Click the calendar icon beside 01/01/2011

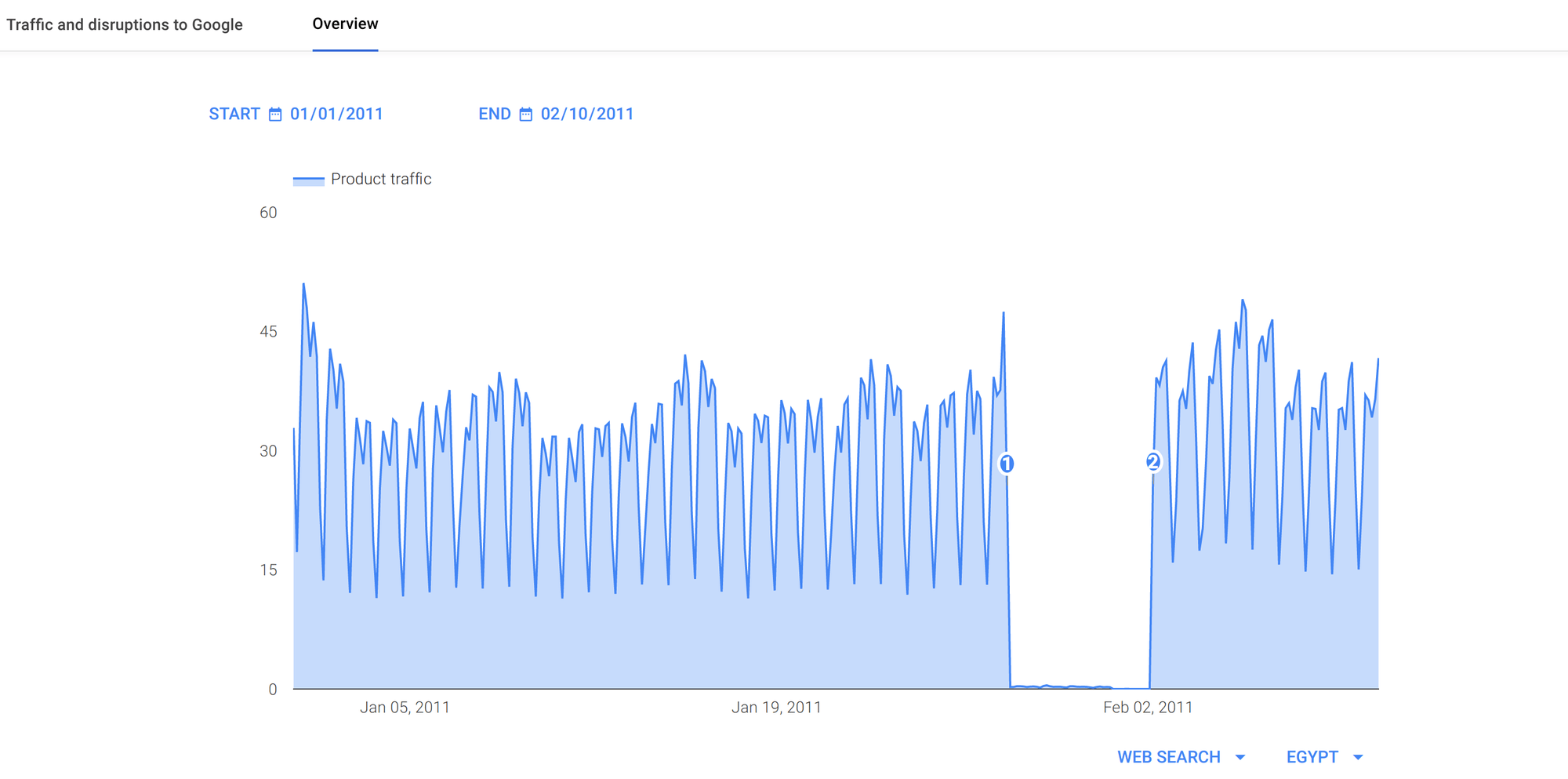pyautogui.click(x=274, y=114)
